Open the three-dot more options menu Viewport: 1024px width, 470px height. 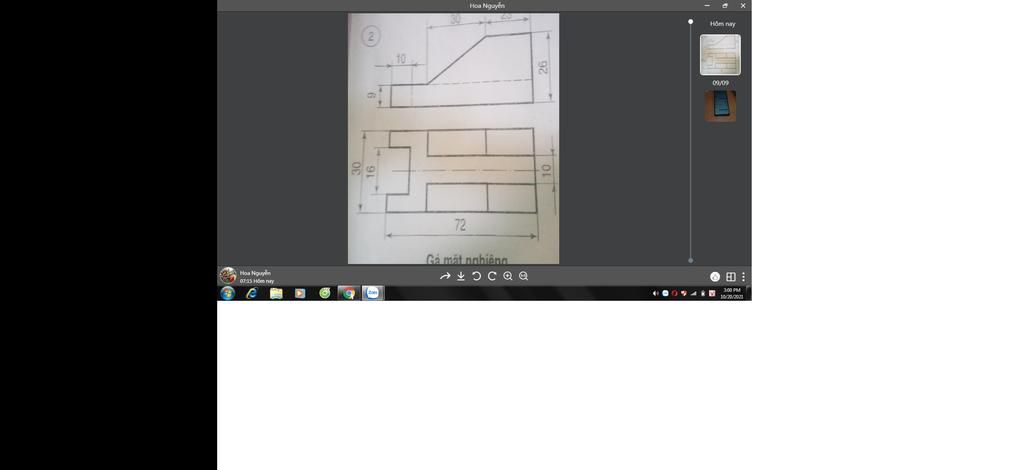coord(743,277)
